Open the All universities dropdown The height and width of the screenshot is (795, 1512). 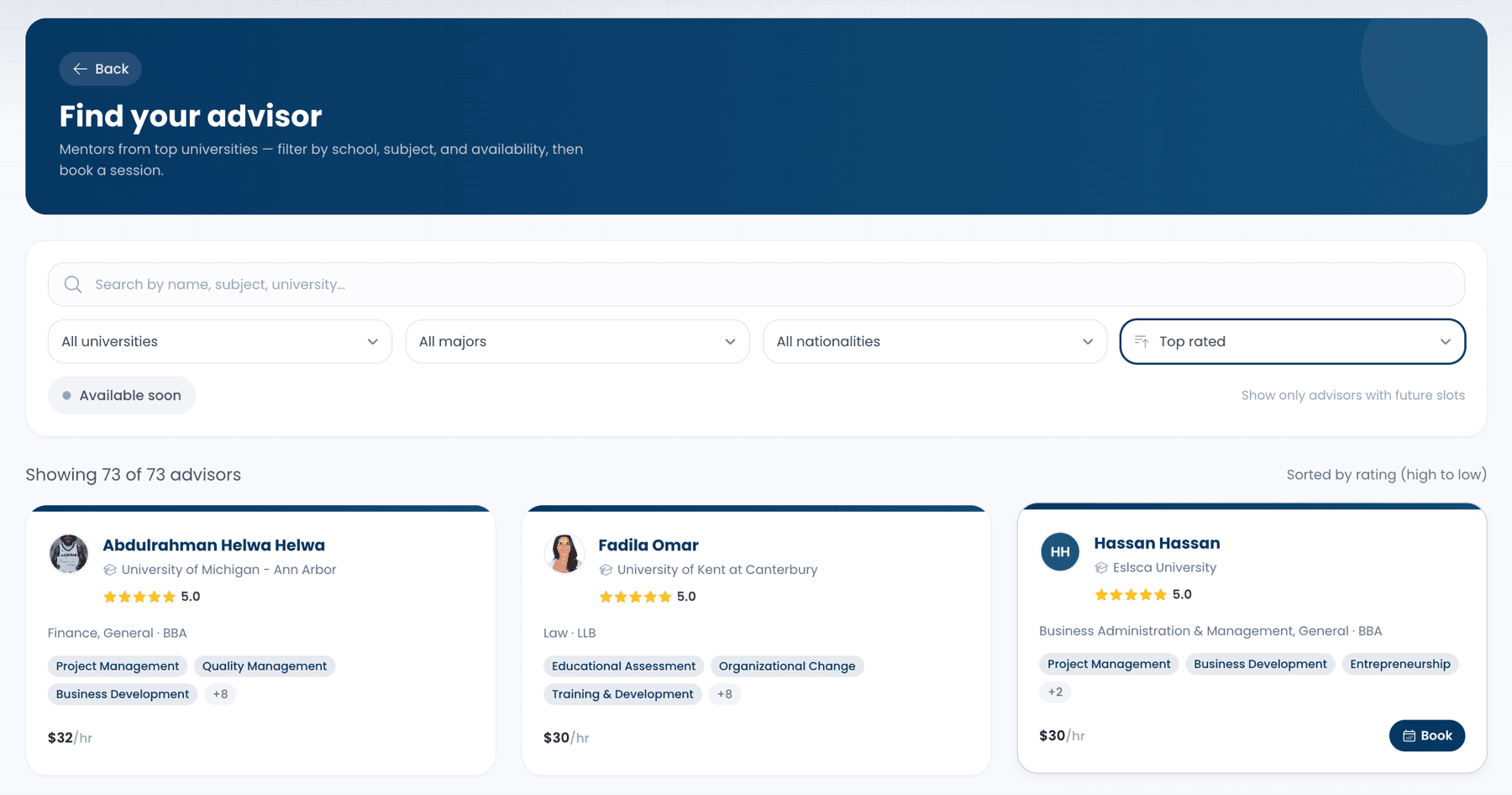click(x=220, y=341)
